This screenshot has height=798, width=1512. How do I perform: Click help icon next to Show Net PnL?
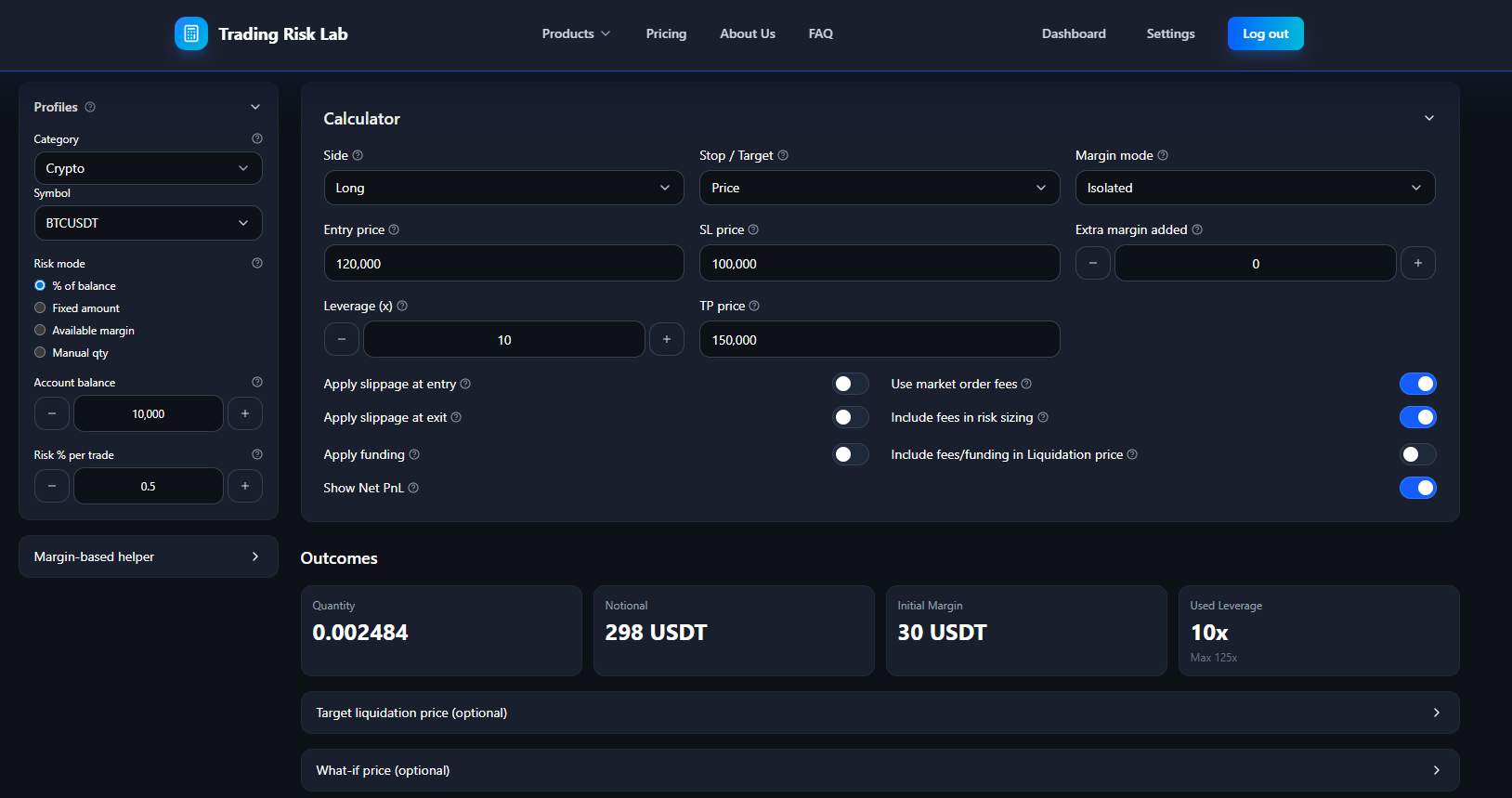pos(413,488)
